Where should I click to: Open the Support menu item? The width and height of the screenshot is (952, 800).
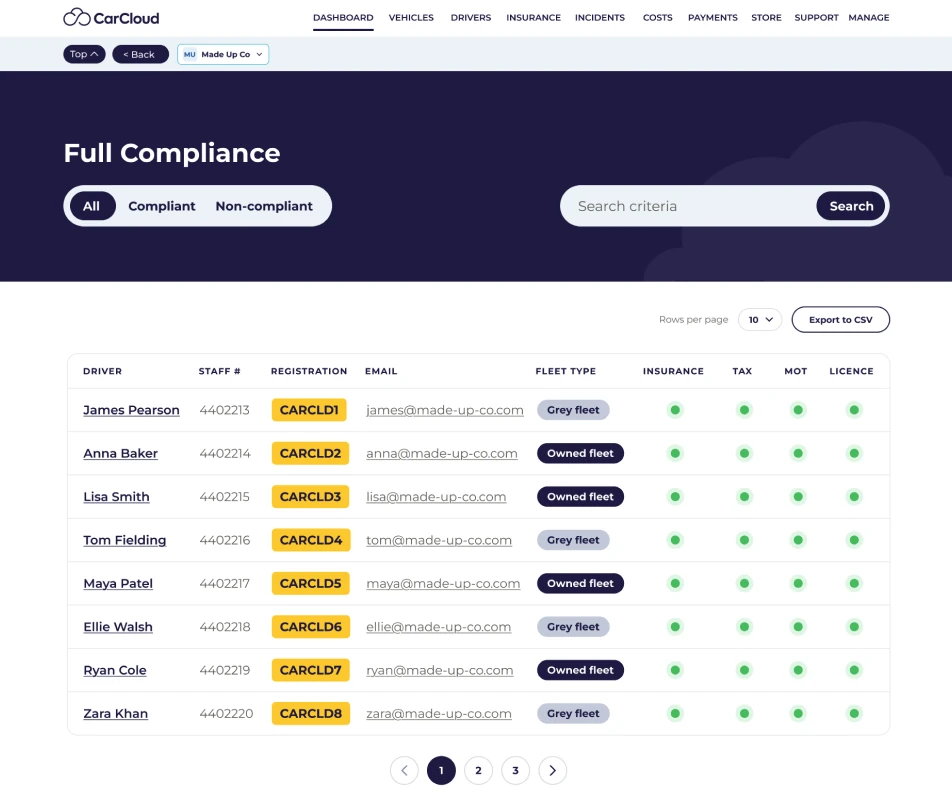click(x=816, y=18)
